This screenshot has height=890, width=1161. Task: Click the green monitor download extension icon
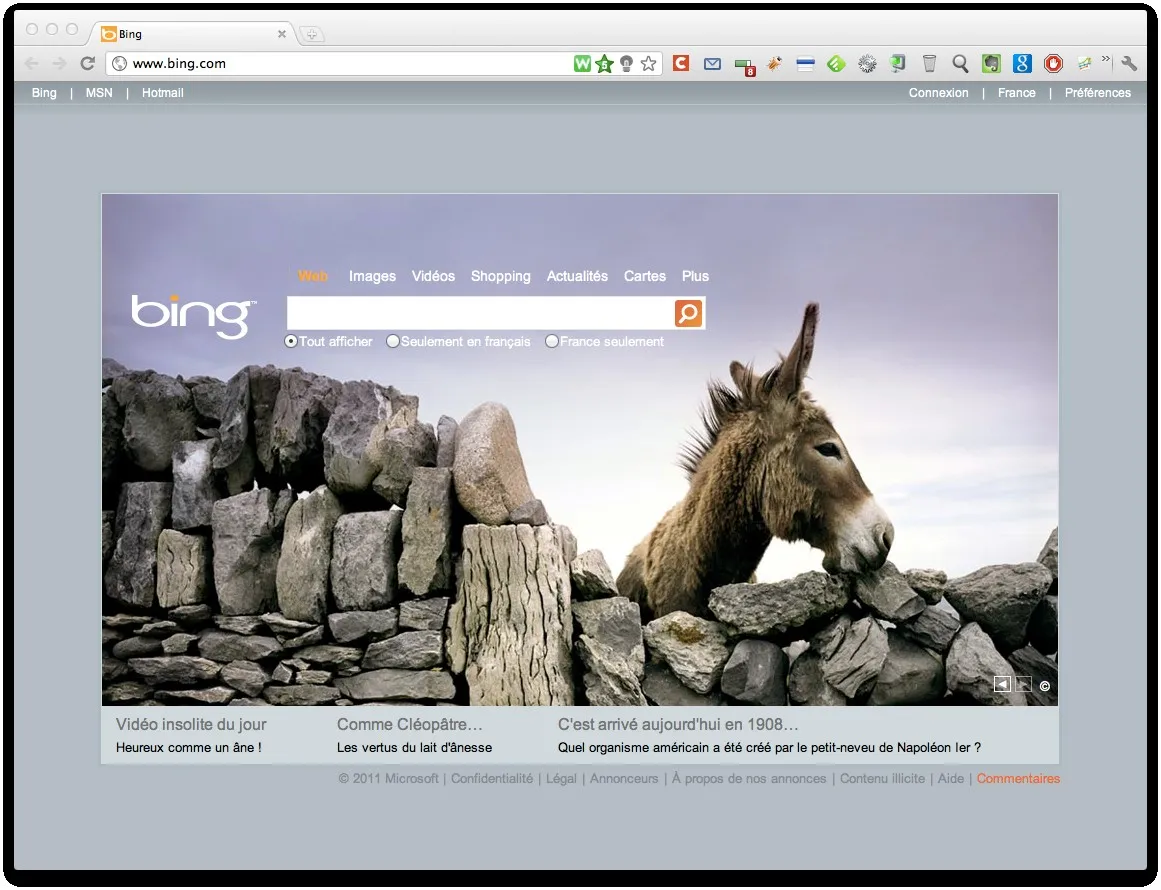[898, 64]
